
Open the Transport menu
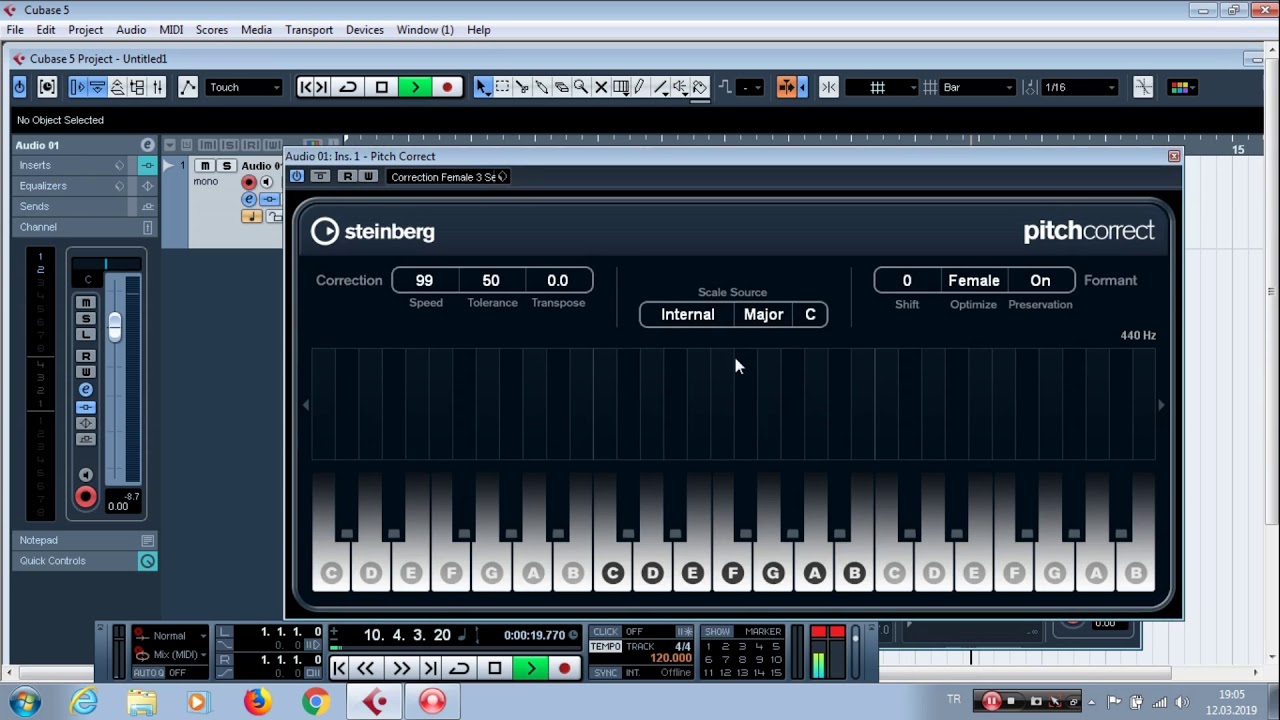[309, 30]
